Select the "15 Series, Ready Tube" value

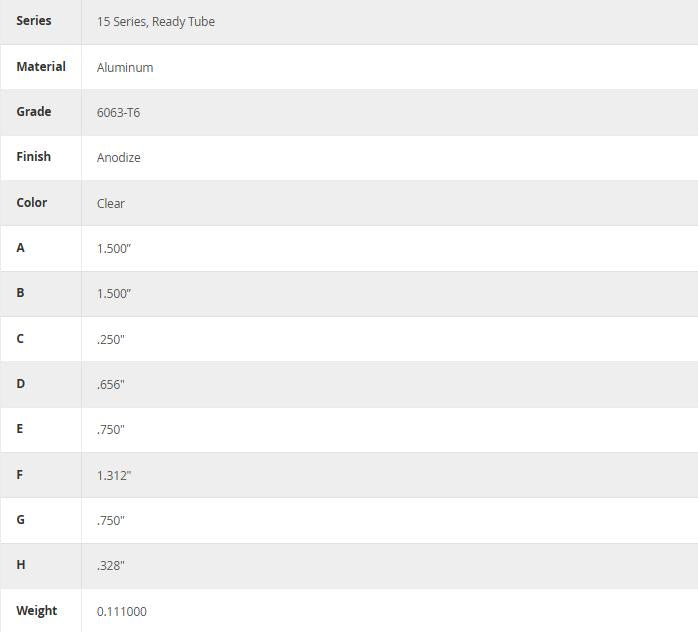[155, 21]
